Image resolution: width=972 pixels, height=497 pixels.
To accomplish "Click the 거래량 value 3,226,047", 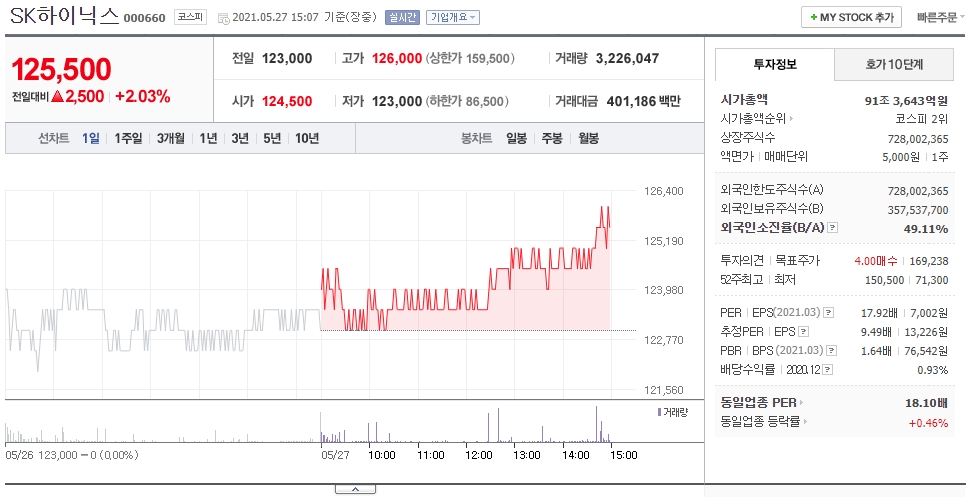I will coord(627,59).
